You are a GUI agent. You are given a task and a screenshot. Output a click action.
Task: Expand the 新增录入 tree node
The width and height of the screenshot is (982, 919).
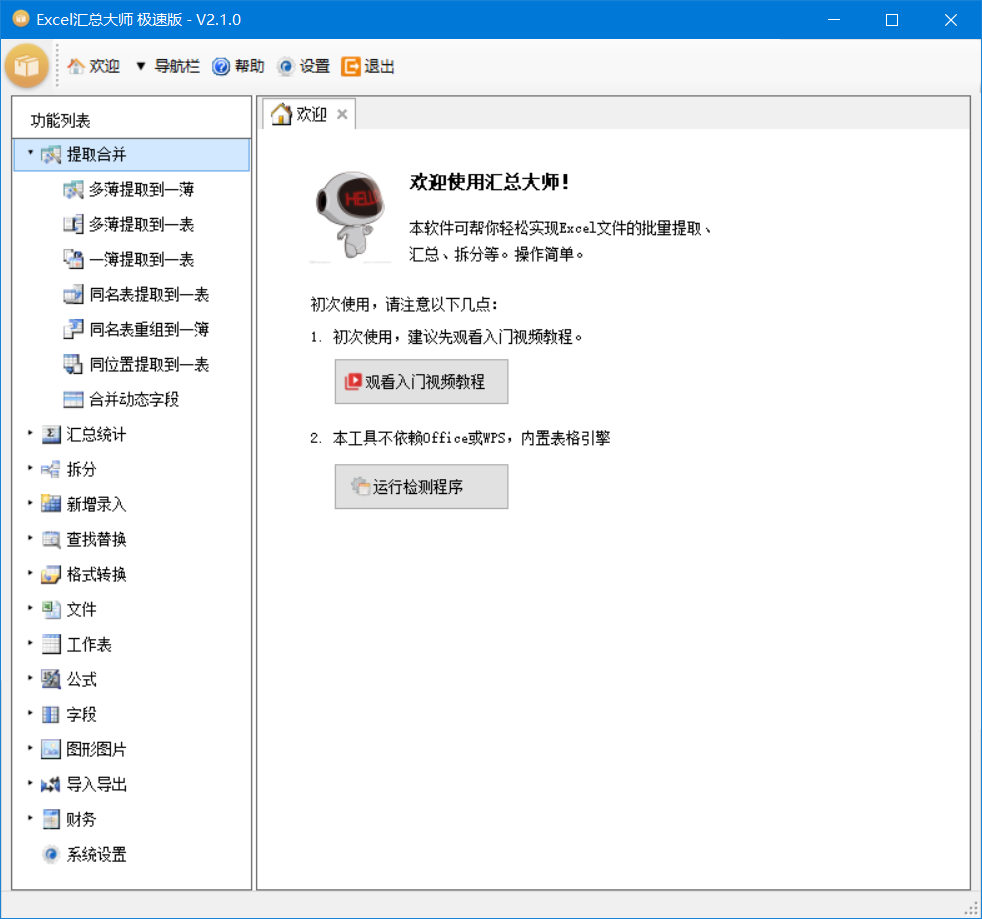[x=30, y=502]
